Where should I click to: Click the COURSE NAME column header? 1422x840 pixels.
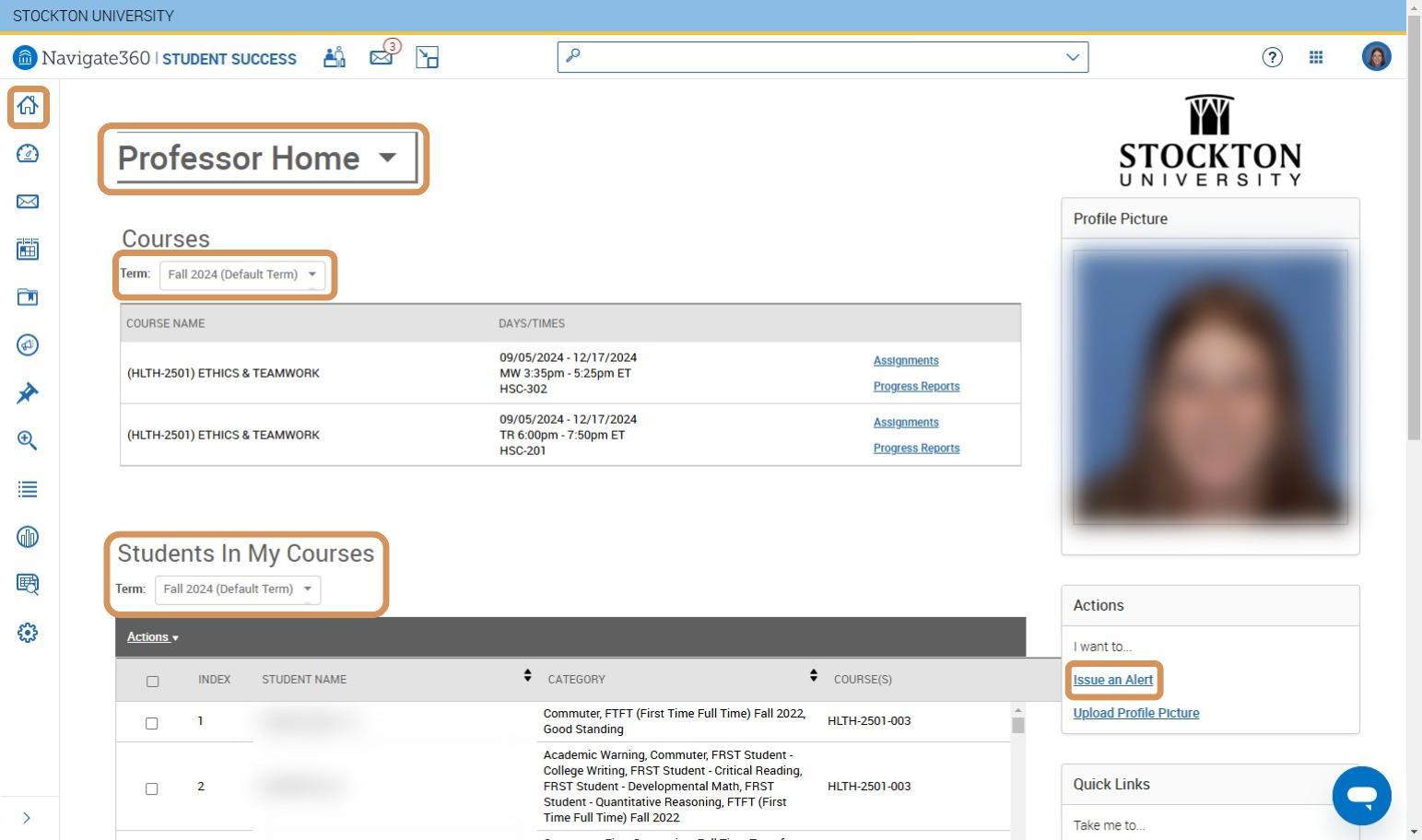tap(166, 323)
